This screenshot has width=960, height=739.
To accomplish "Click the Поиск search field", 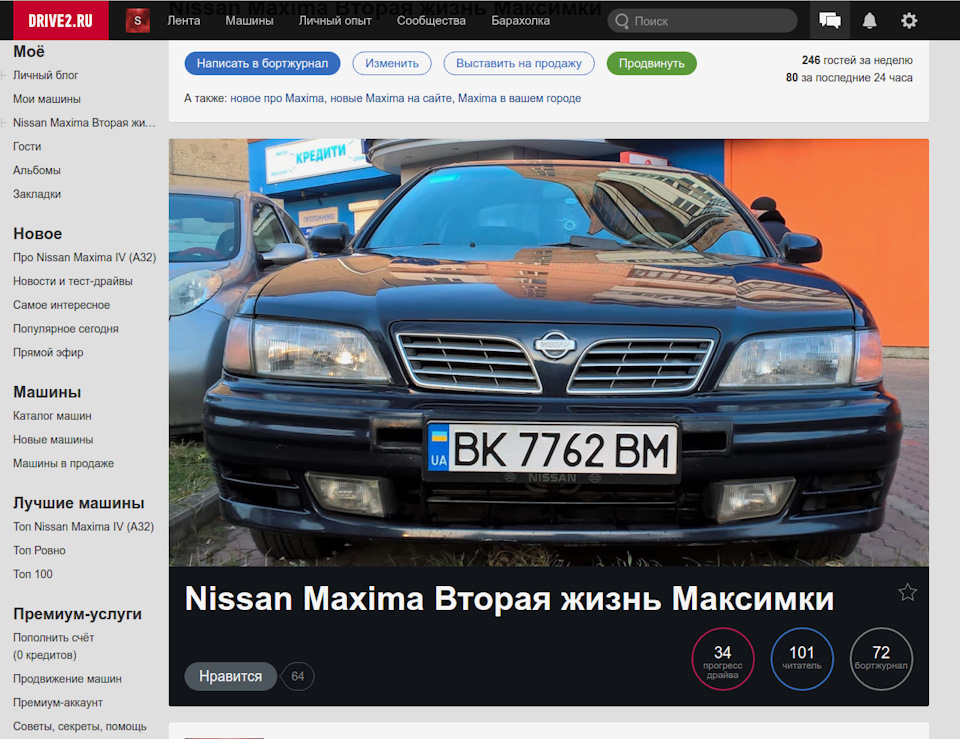I will (x=702, y=21).
